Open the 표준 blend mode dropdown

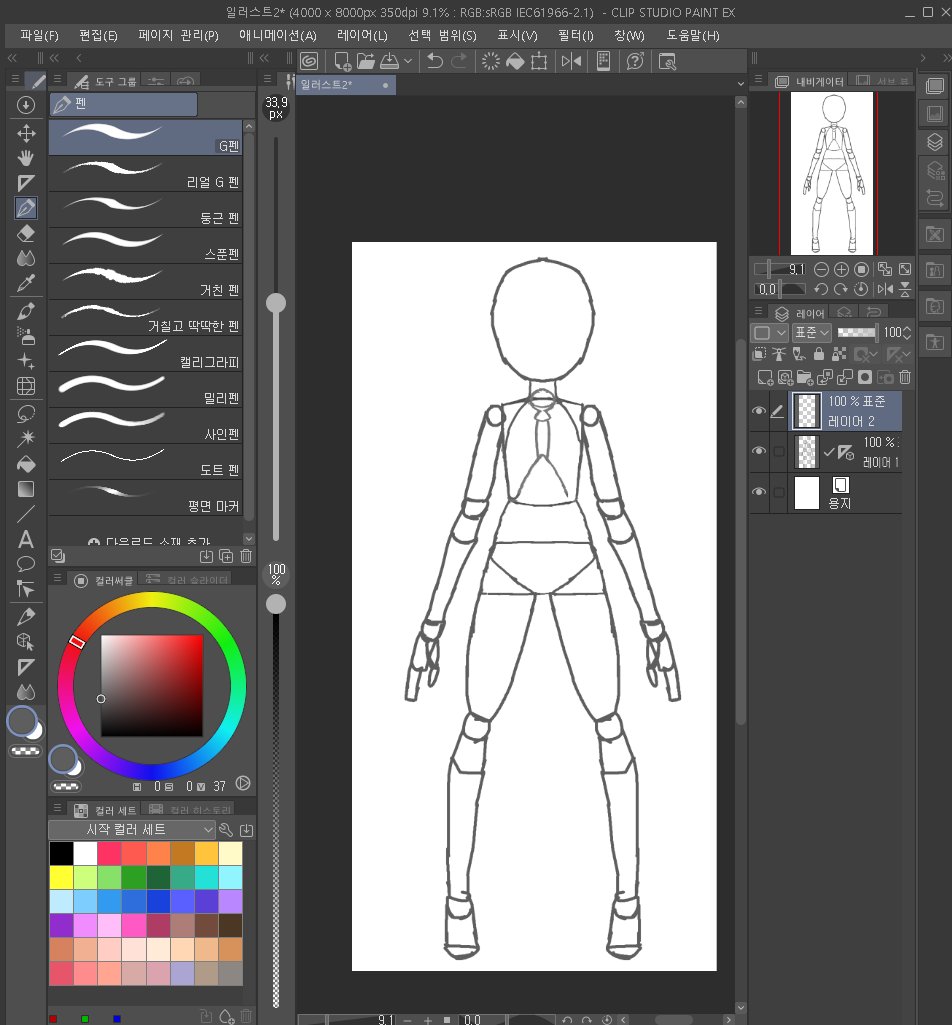click(811, 333)
